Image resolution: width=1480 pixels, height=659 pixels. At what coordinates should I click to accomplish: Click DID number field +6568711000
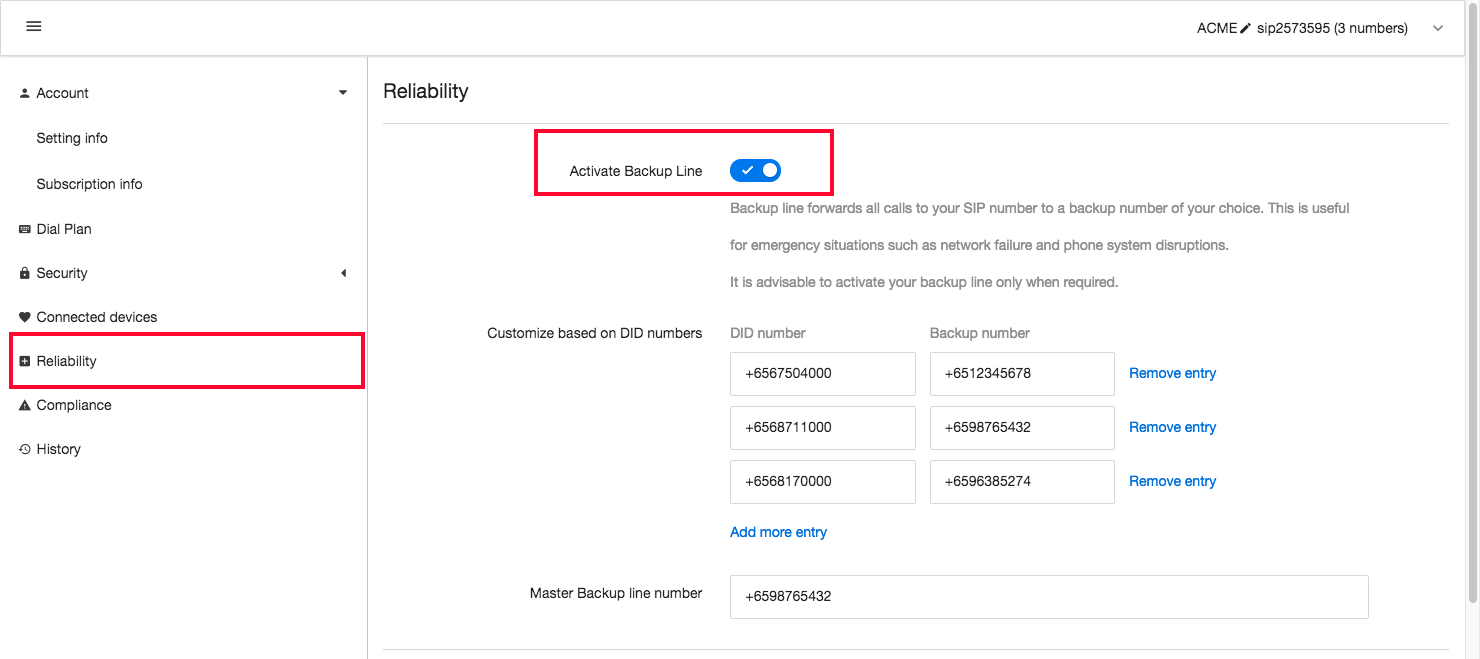point(823,427)
